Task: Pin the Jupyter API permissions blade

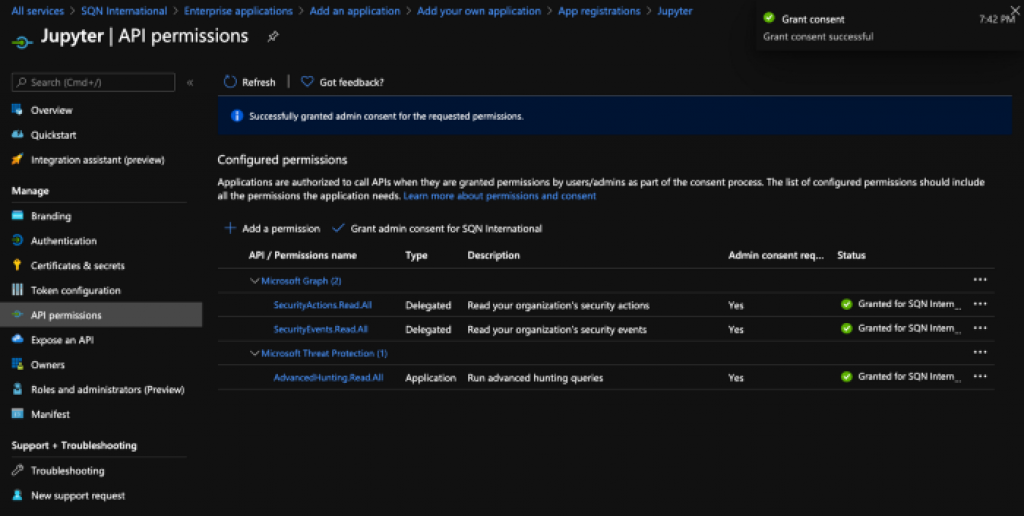Action: point(273,37)
